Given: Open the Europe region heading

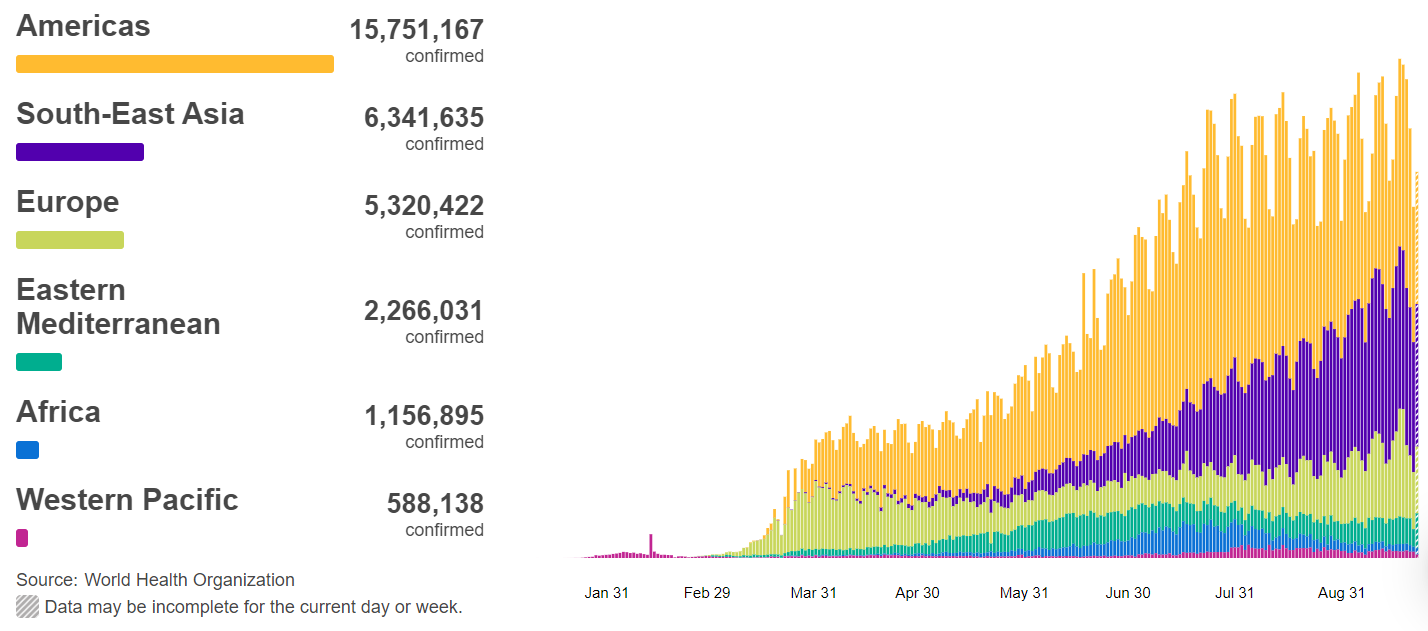Looking at the screenshot, I should pyautogui.click(x=67, y=202).
